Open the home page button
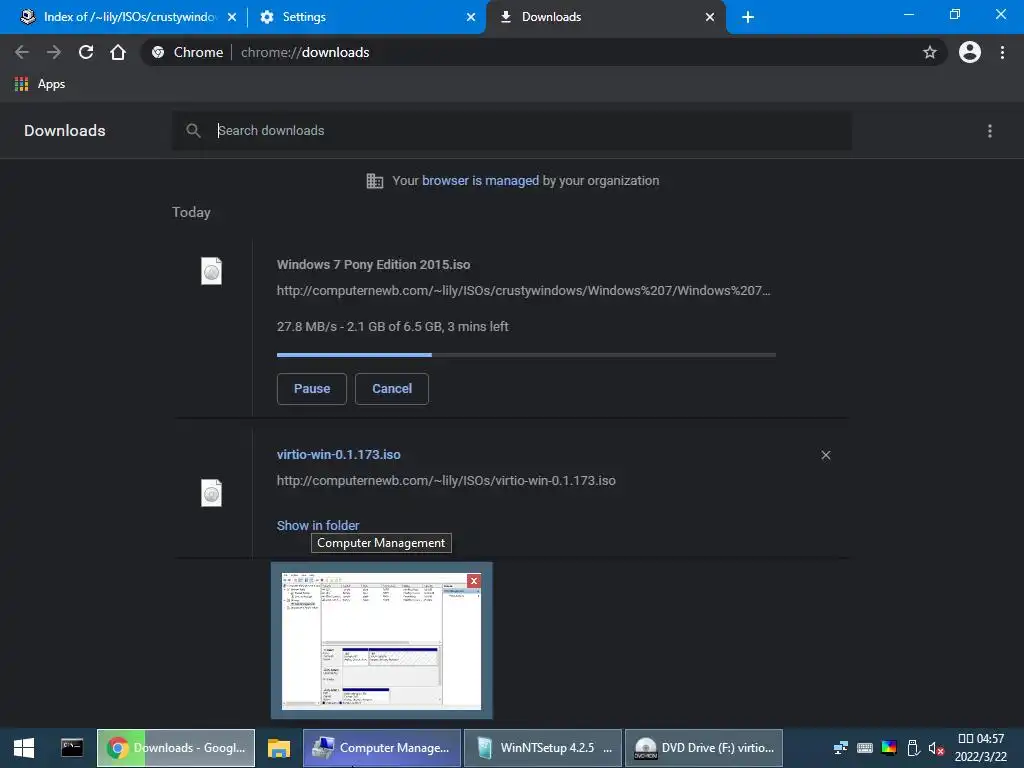 [118, 52]
